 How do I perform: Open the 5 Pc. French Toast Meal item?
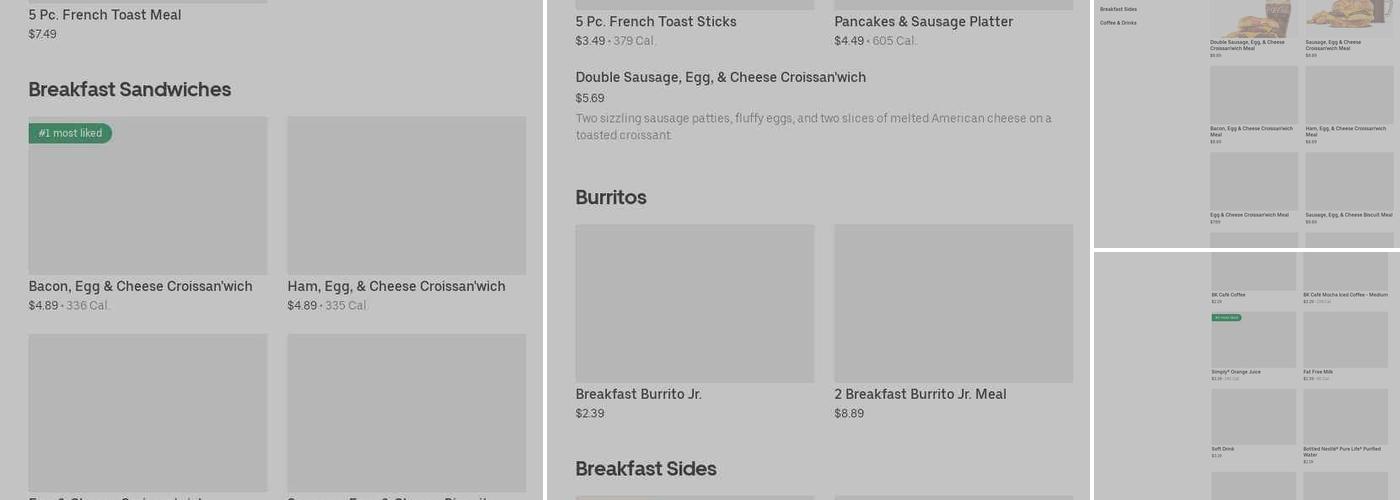(x=105, y=16)
